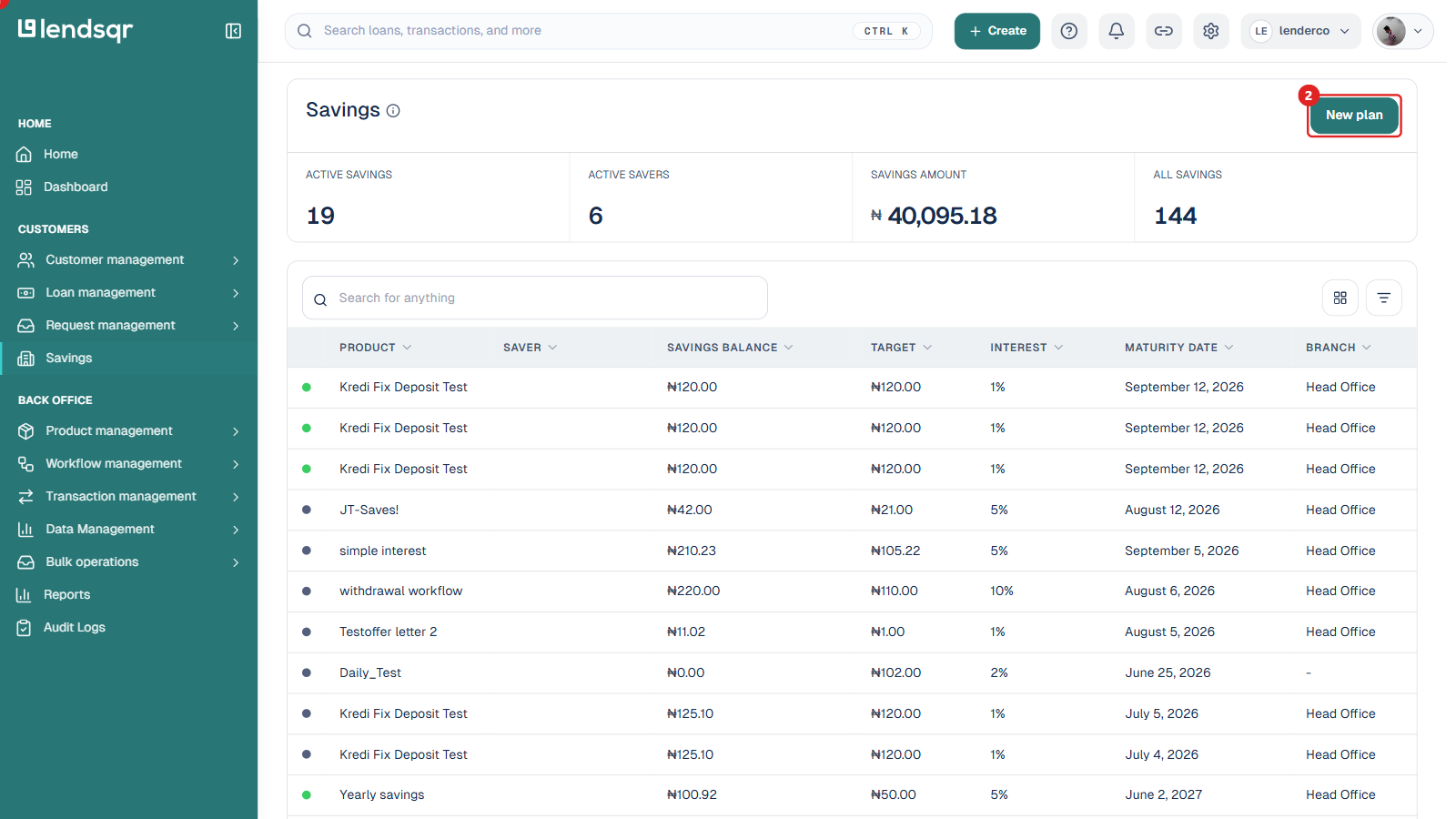1456x819 pixels.
Task: Sort by BRANCH column header
Action: pos(1338,348)
